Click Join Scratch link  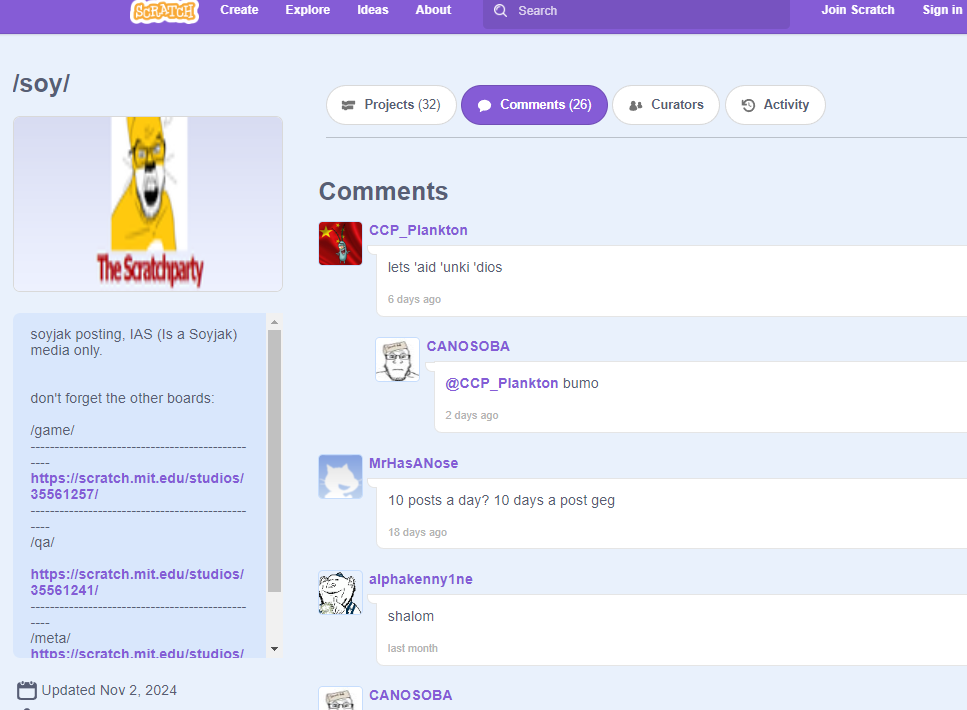pos(857,10)
